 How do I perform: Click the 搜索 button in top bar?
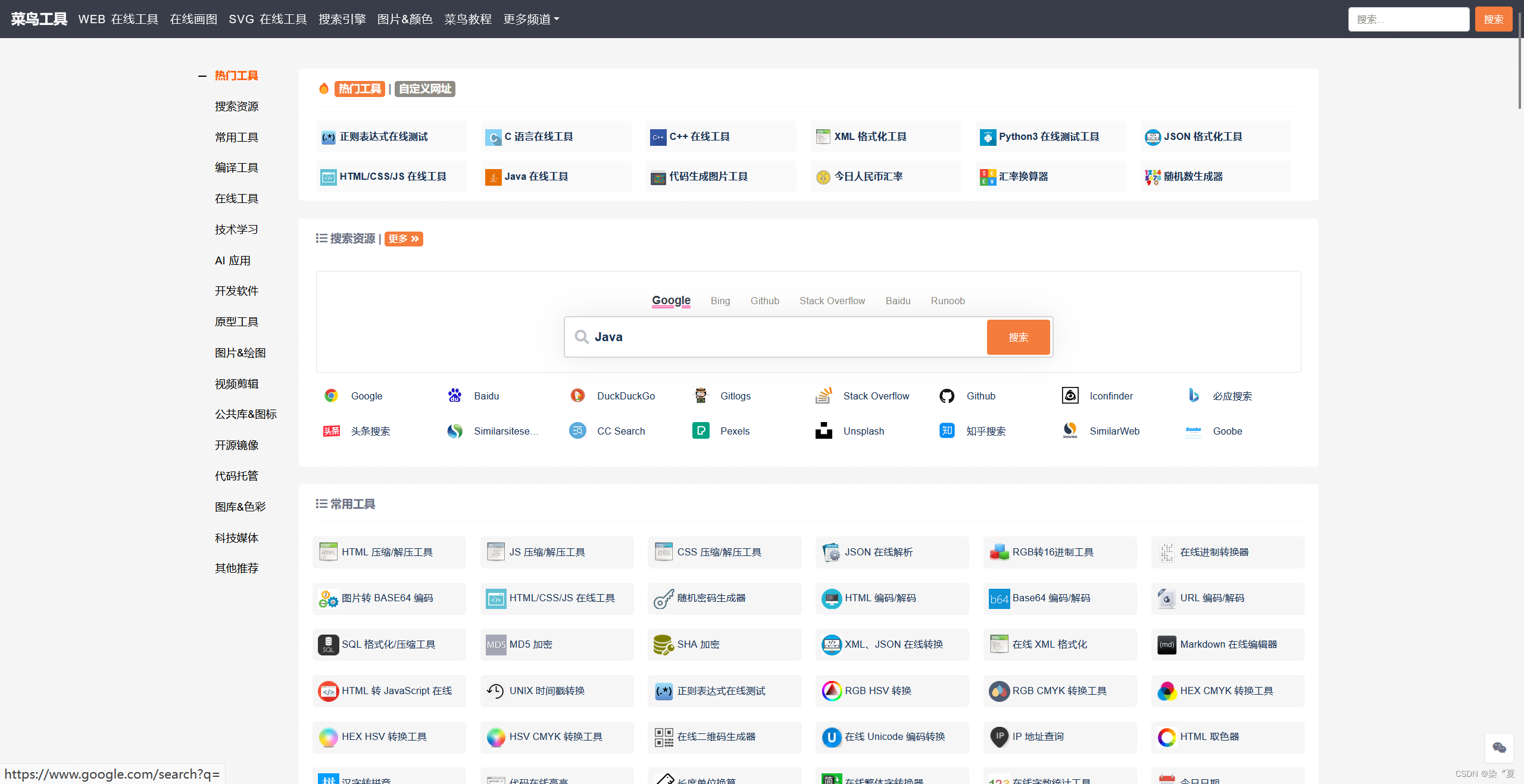click(x=1493, y=18)
